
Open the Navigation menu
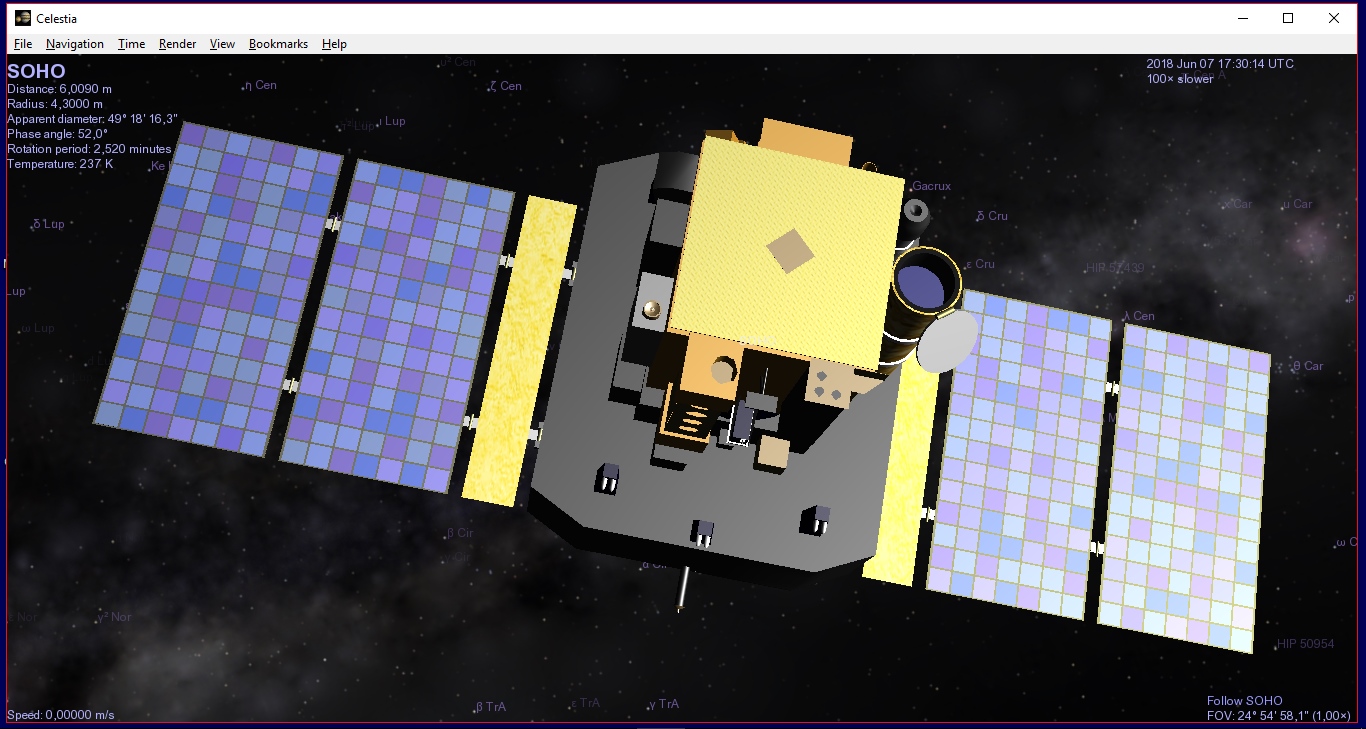(75, 44)
